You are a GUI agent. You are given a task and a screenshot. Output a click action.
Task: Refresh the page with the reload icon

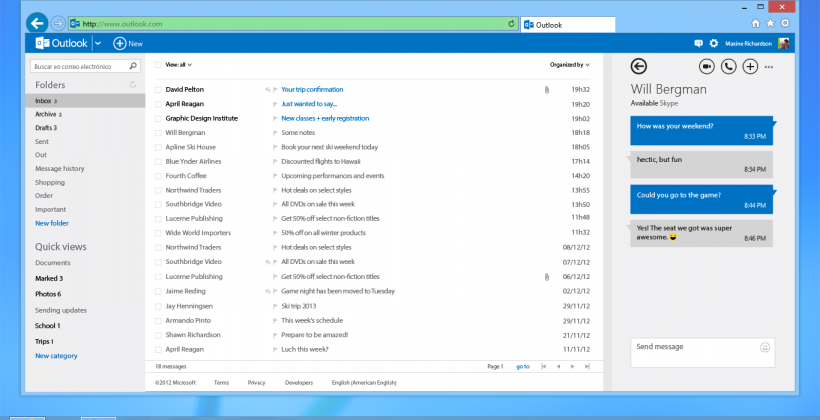511,24
